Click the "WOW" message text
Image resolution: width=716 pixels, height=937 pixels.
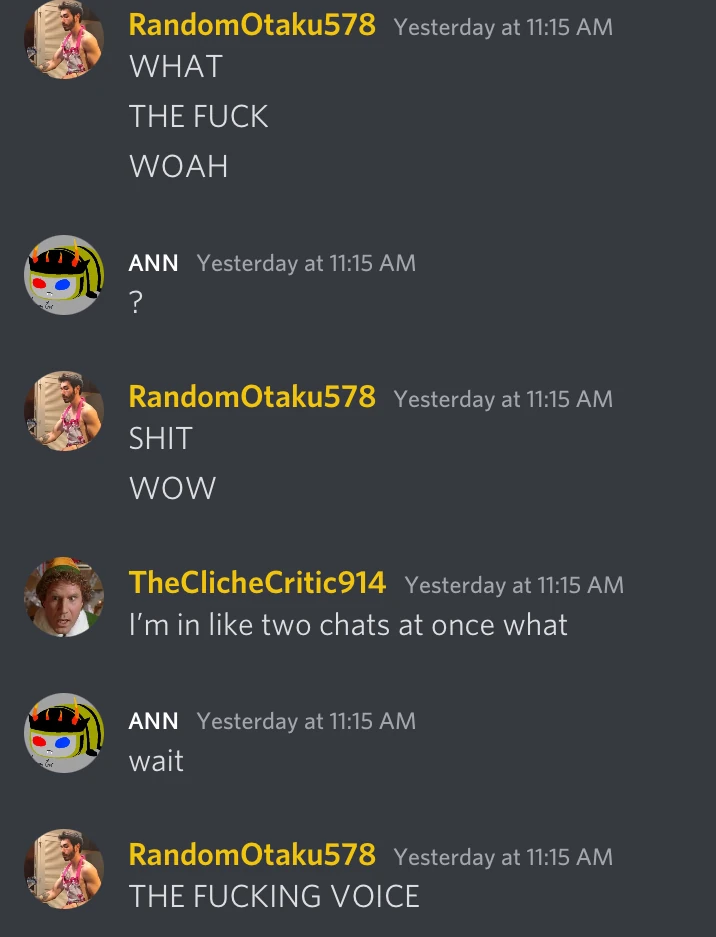(173, 488)
